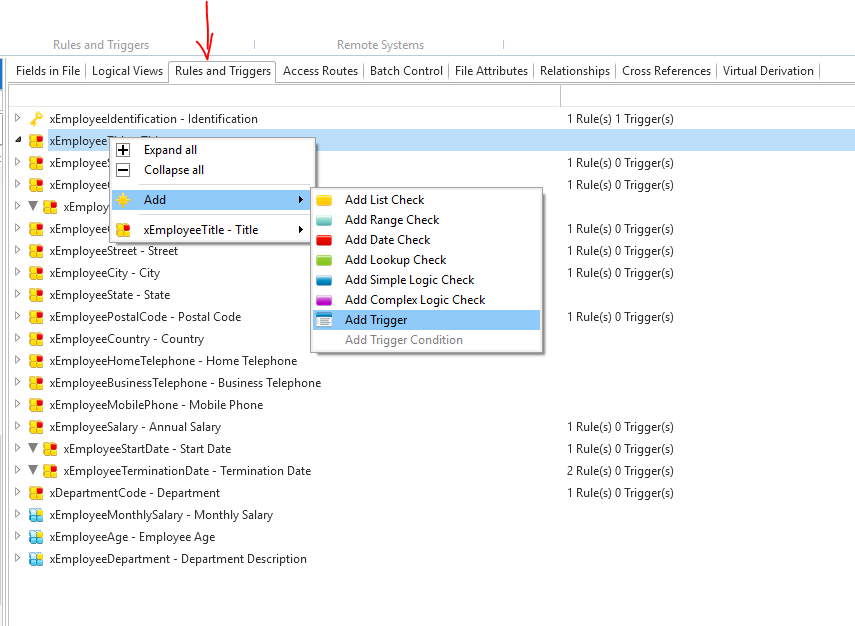Click the field icon beside xEmployeeHomeTelephone

36,361
